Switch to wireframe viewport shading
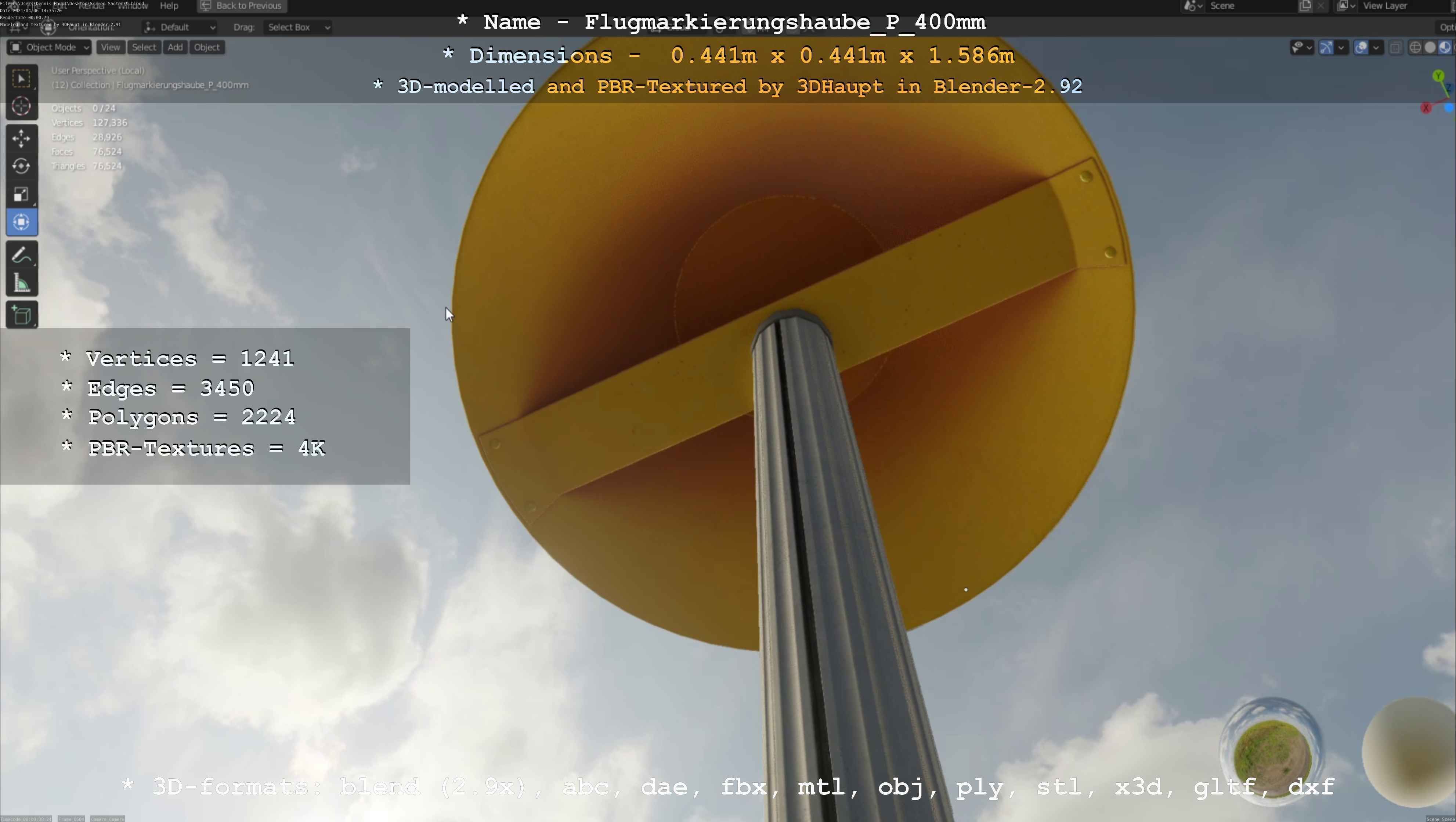This screenshot has width=1456, height=822. (x=1415, y=47)
